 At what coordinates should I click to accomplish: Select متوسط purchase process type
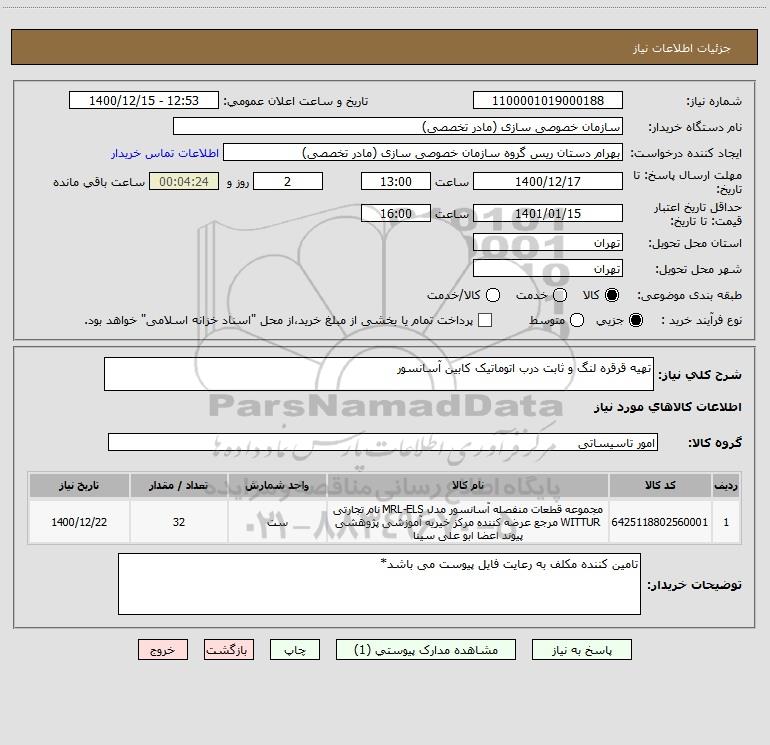[577, 320]
